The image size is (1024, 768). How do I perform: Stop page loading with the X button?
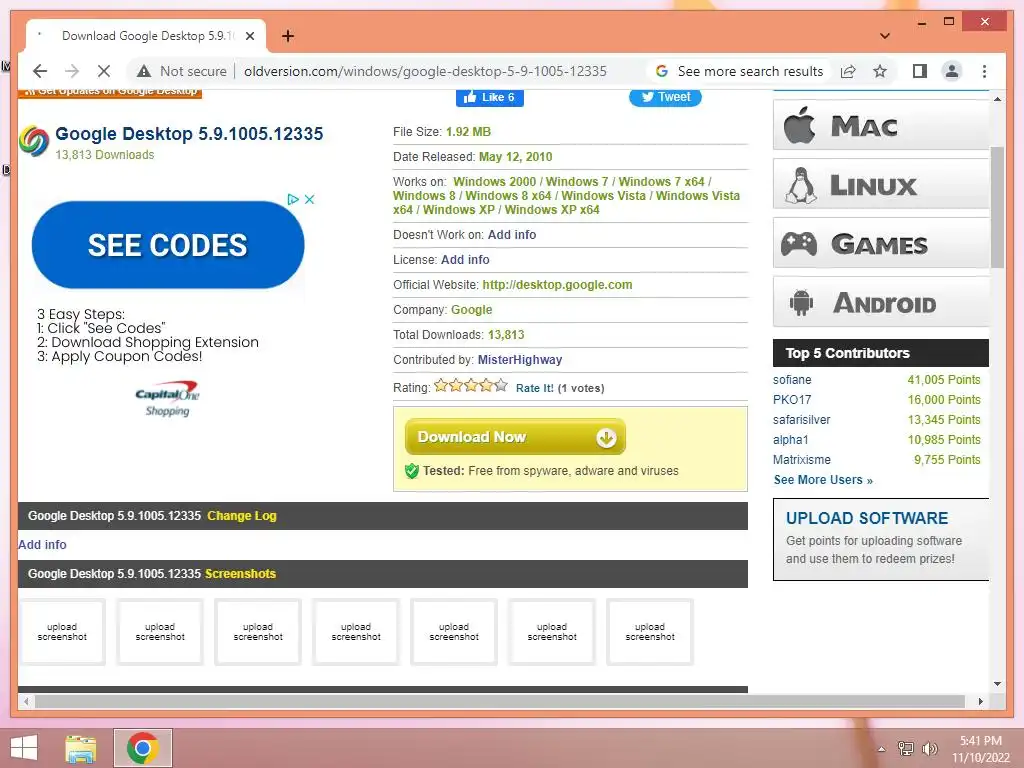(x=104, y=71)
